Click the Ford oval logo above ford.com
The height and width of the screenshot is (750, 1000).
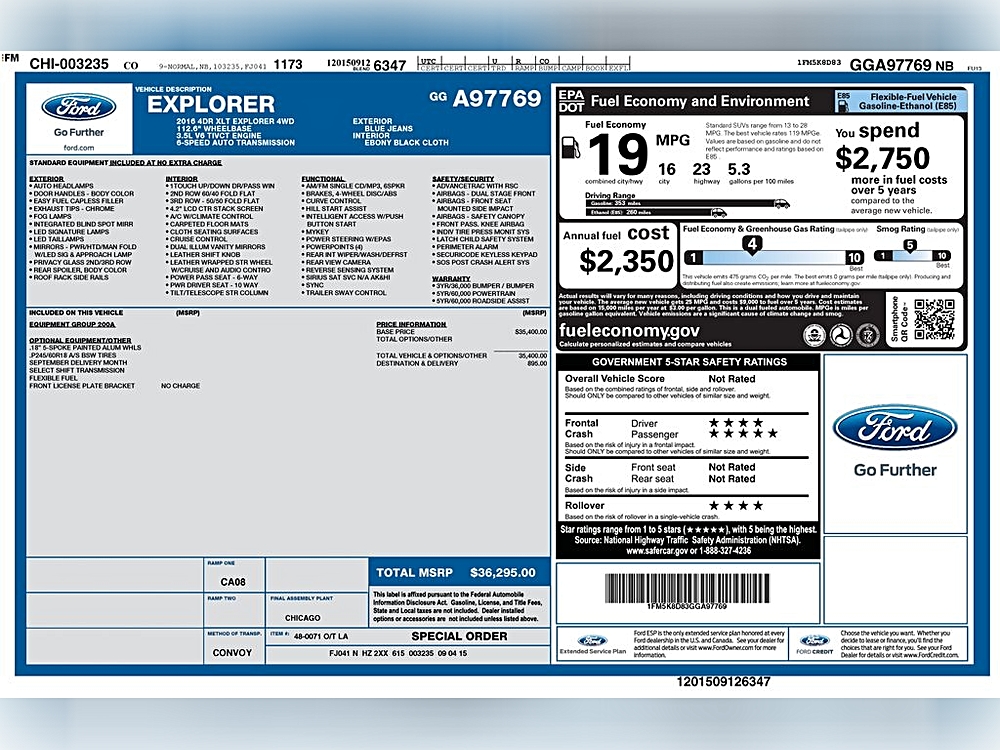pos(78,107)
